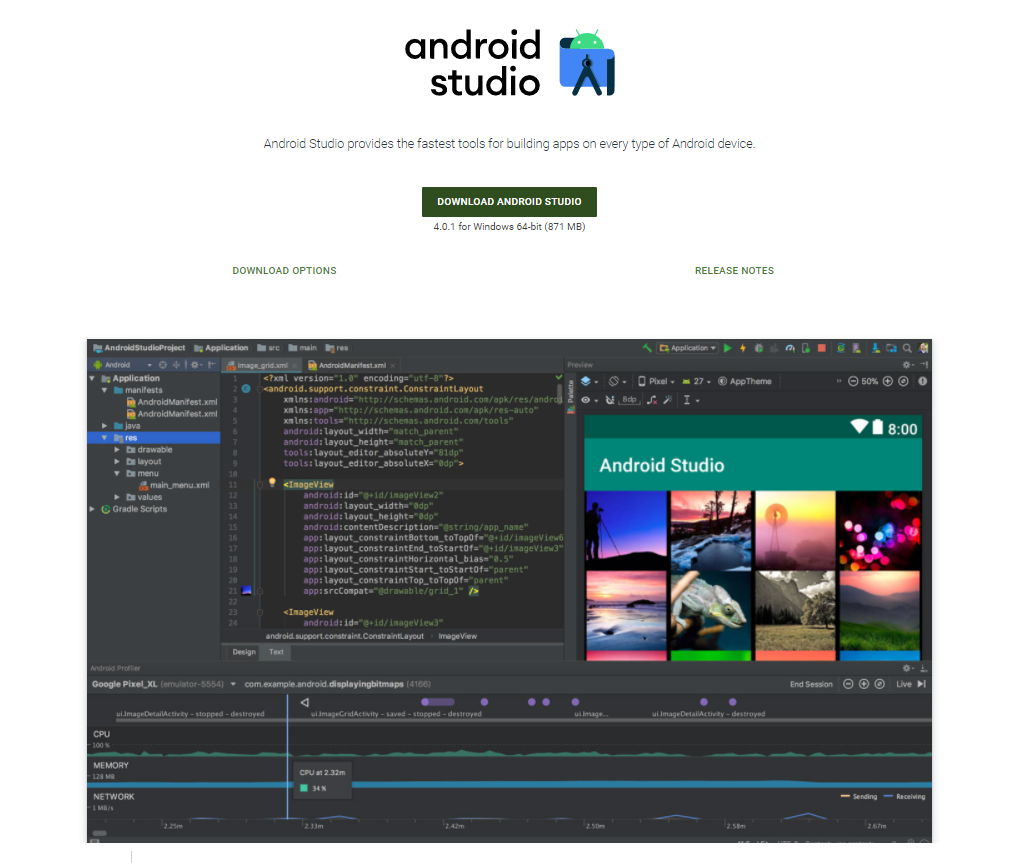1011x863 pixels.
Task: Click the lightning Apply Changes icon
Action: [x=743, y=348]
